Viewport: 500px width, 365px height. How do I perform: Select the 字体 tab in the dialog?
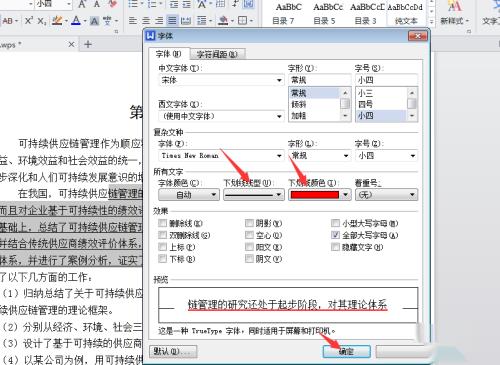point(169,54)
